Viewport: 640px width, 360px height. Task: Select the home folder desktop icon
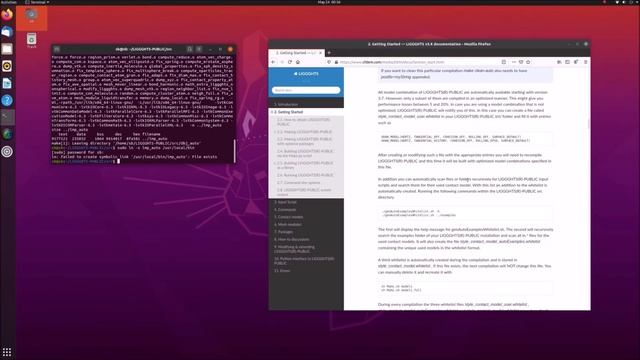pos(31,16)
